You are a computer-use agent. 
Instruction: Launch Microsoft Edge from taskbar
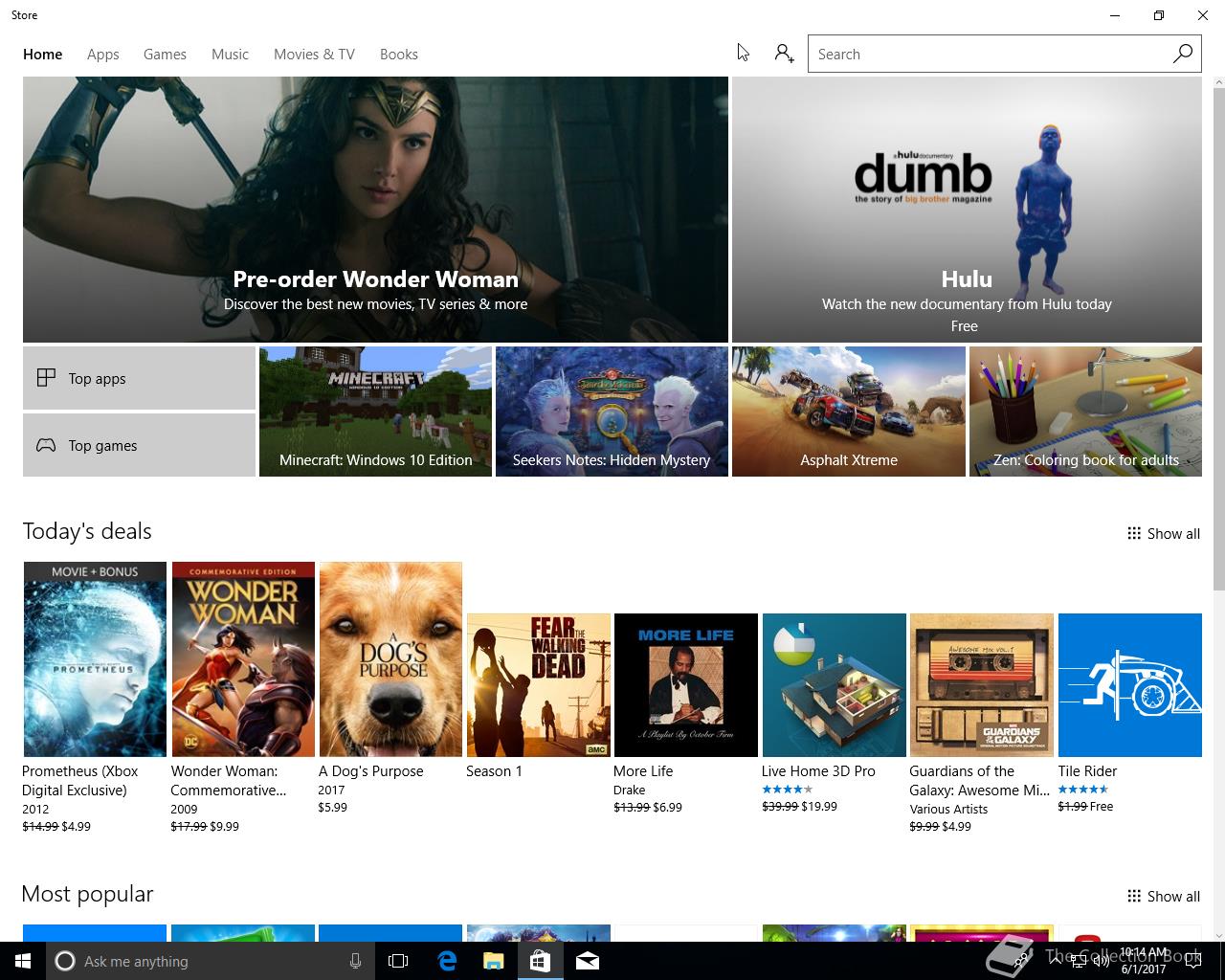point(446,961)
